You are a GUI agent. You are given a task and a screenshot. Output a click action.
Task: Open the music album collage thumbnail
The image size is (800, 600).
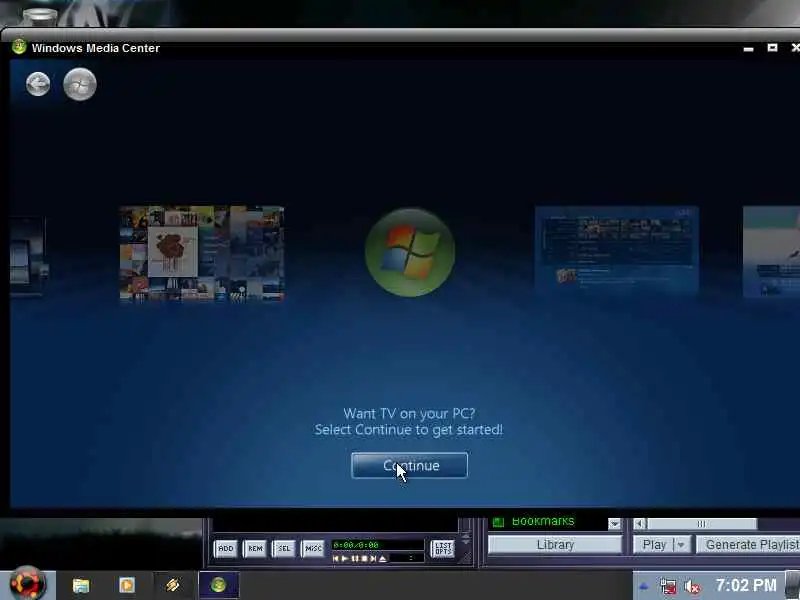[x=202, y=254]
